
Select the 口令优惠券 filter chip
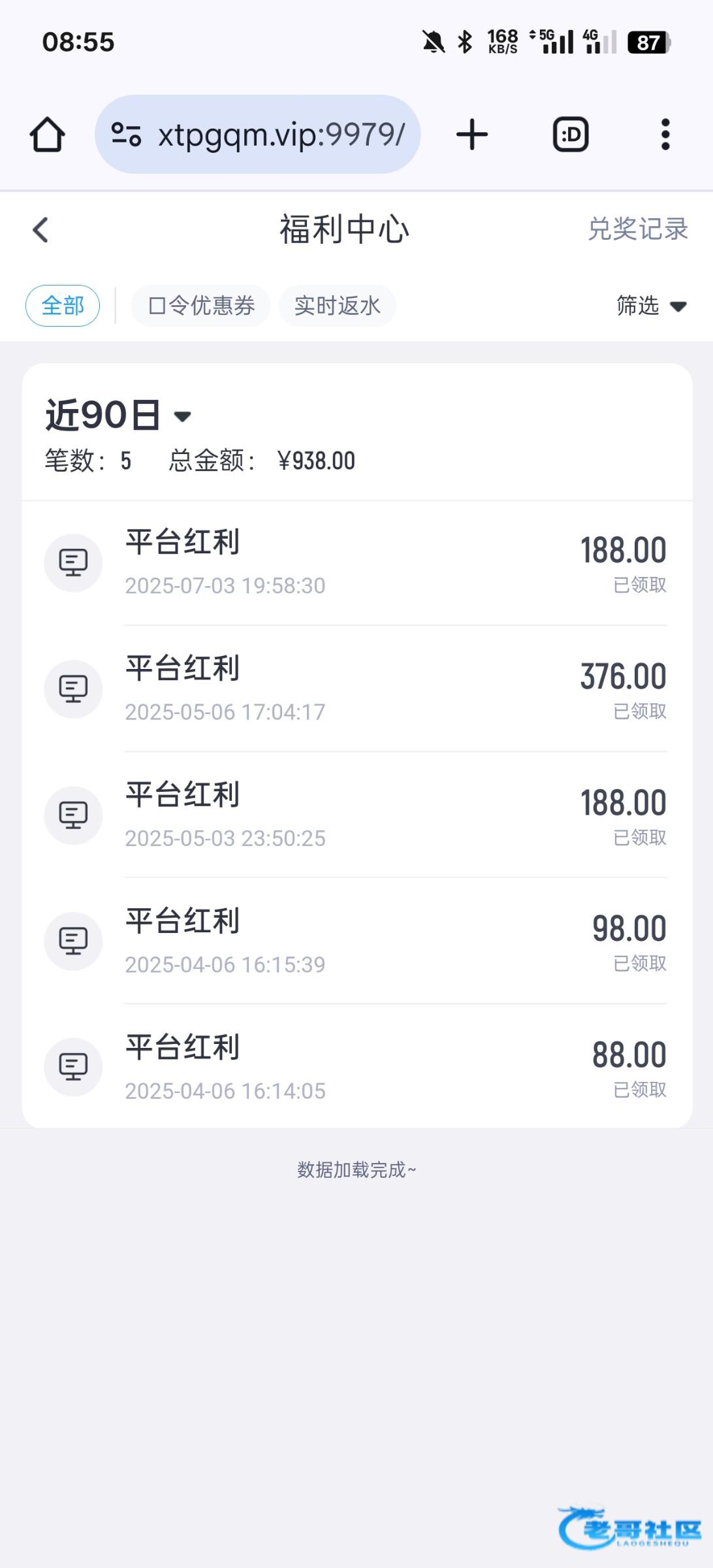201,306
